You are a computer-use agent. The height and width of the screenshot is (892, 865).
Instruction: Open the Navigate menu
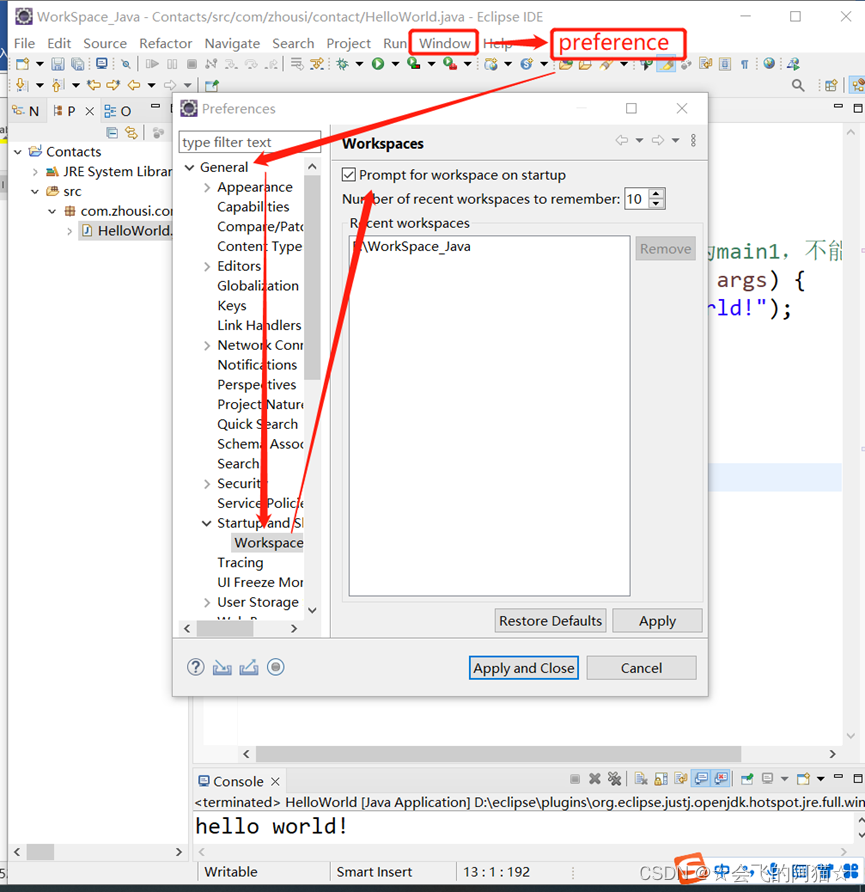232,43
